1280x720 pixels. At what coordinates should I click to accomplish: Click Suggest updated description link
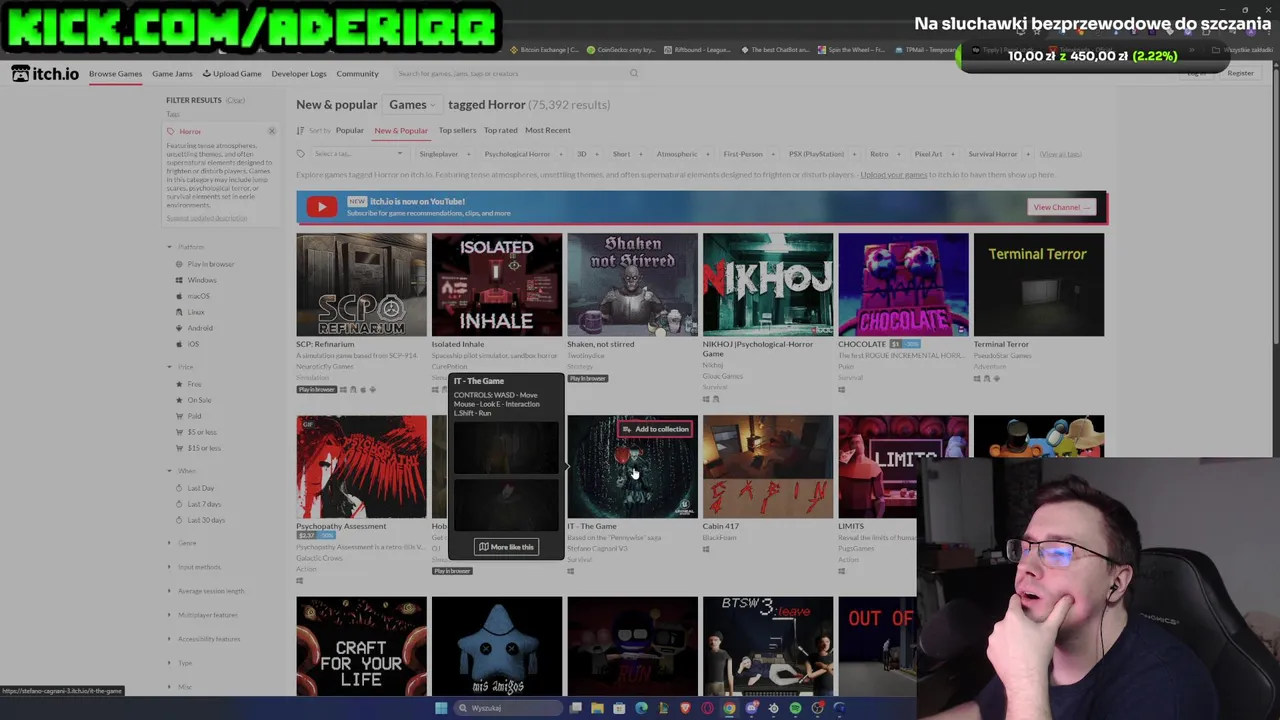click(x=207, y=218)
